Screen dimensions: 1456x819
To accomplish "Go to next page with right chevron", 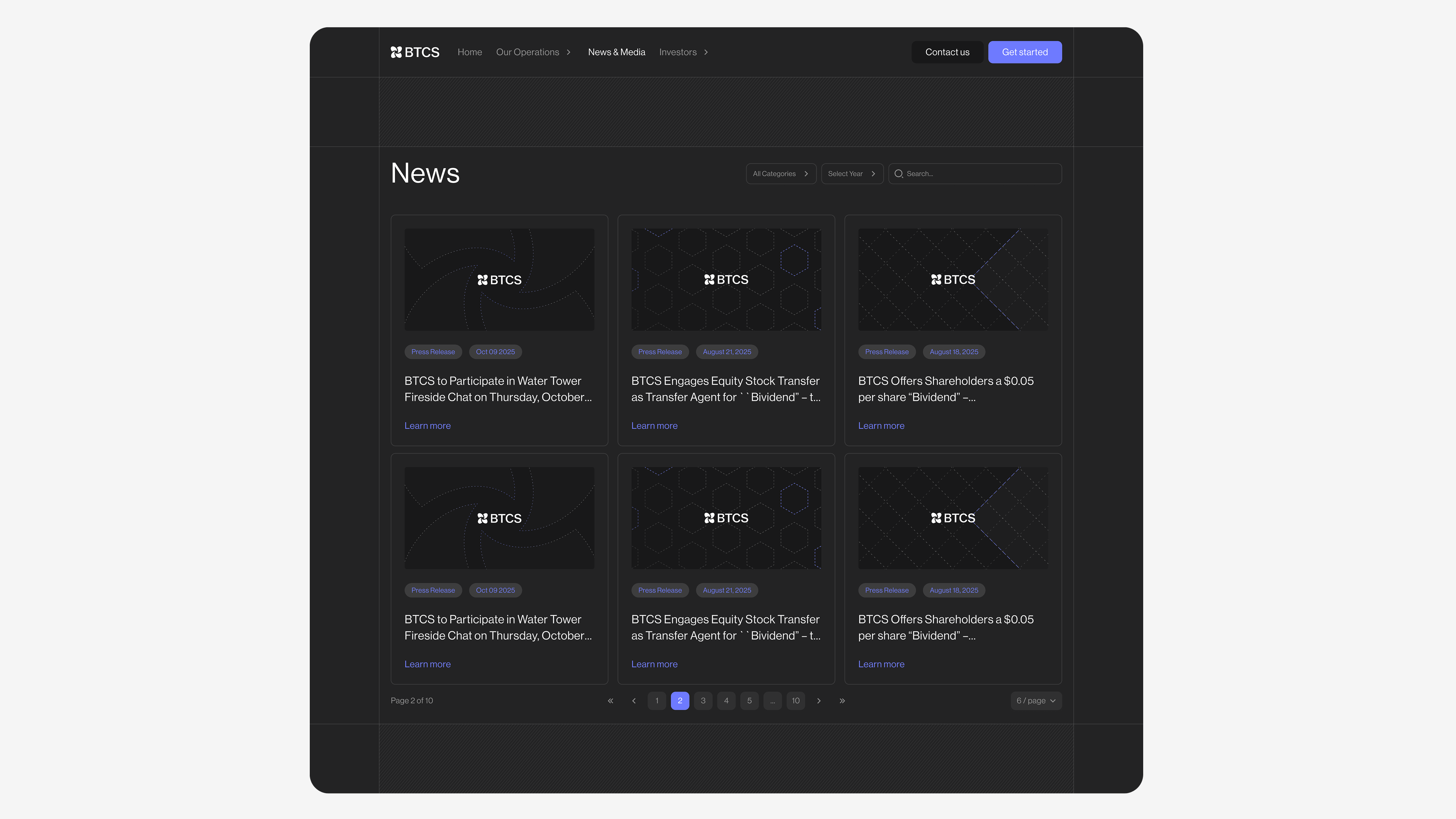I will (x=819, y=700).
